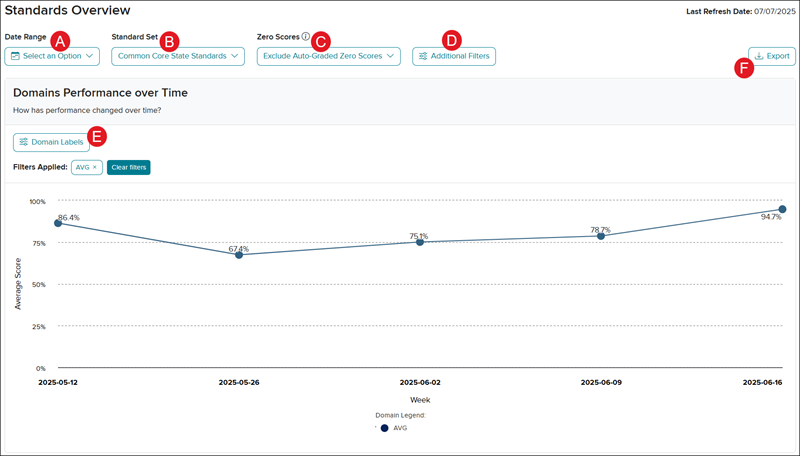The image size is (800, 456).
Task: Click the 94.7% data label
Action: point(770,217)
